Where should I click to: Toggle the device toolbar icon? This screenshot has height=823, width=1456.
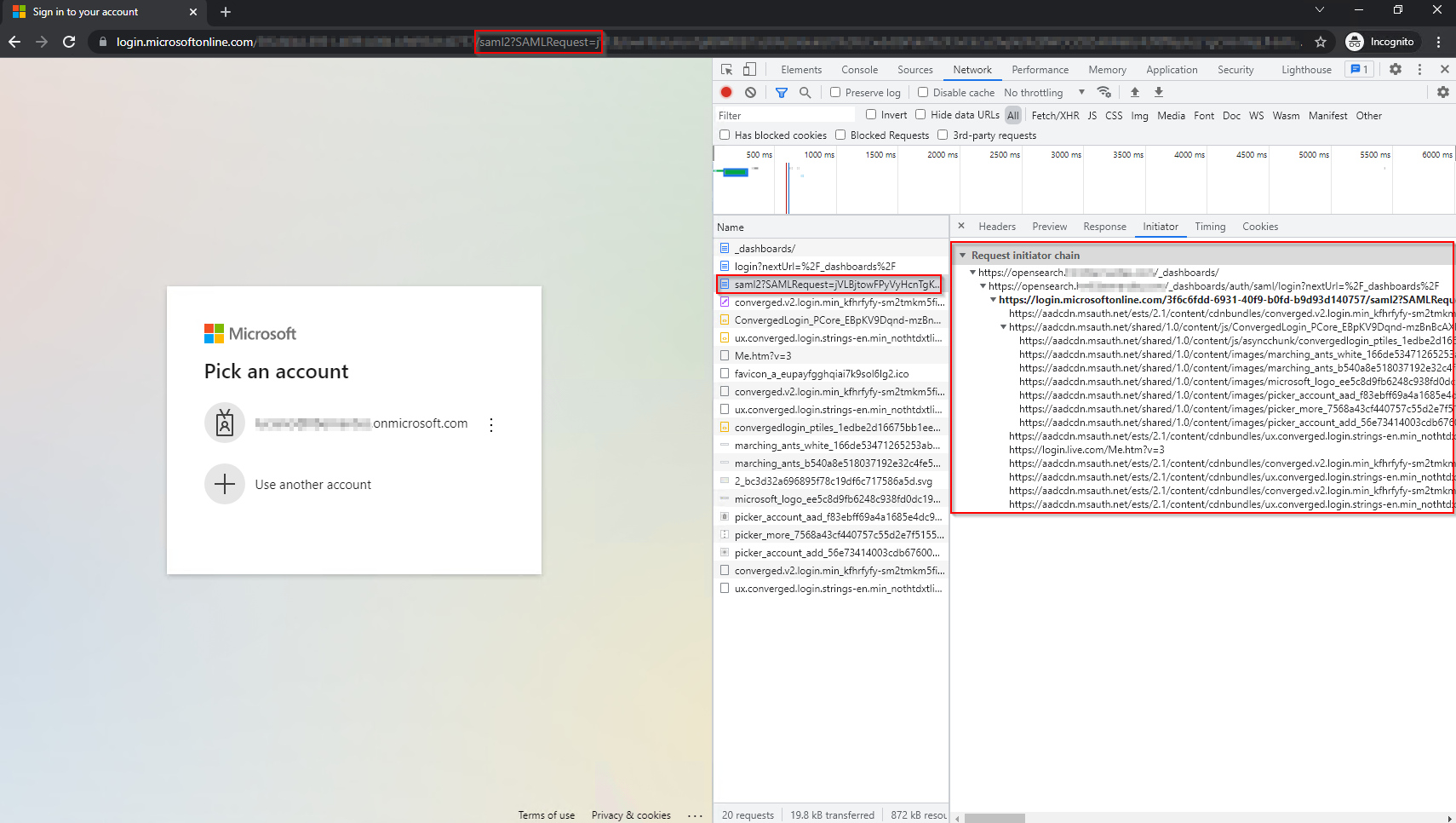[749, 70]
